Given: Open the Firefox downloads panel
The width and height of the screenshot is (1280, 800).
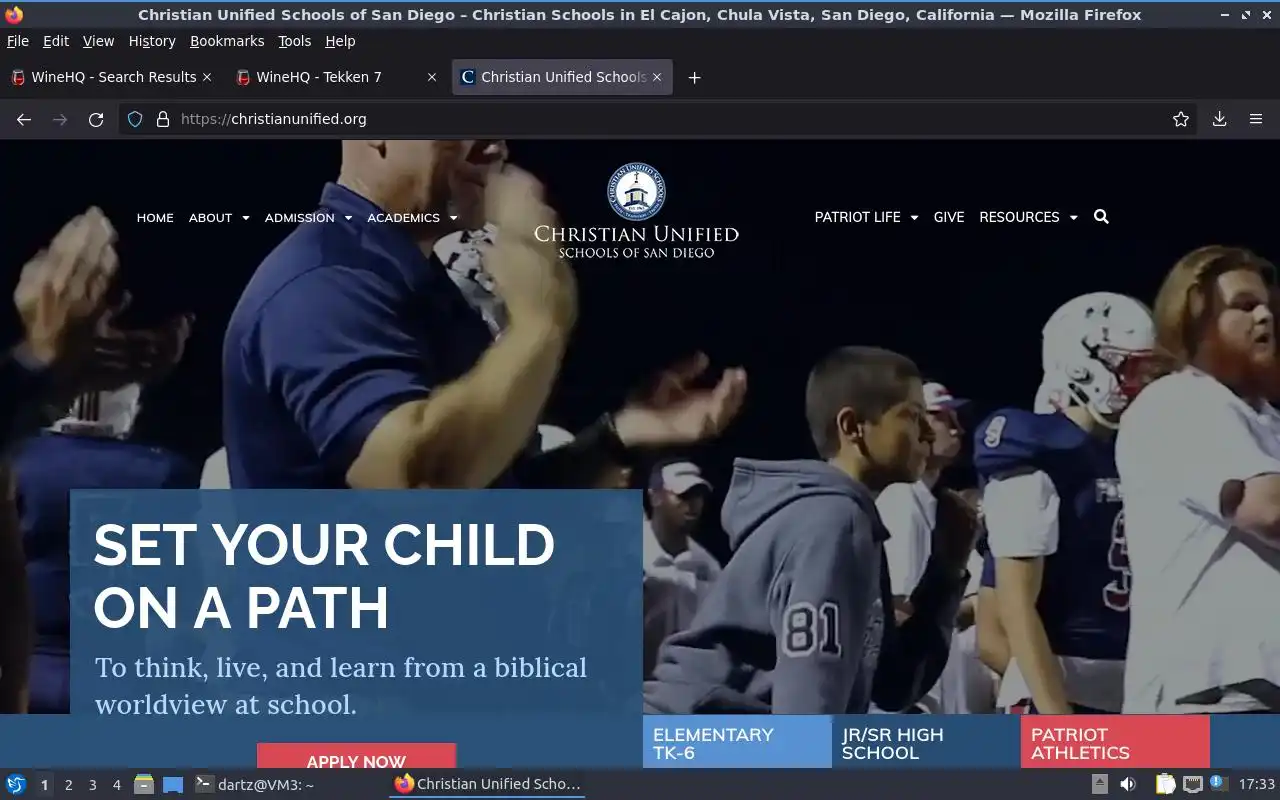Looking at the screenshot, I should [1220, 119].
